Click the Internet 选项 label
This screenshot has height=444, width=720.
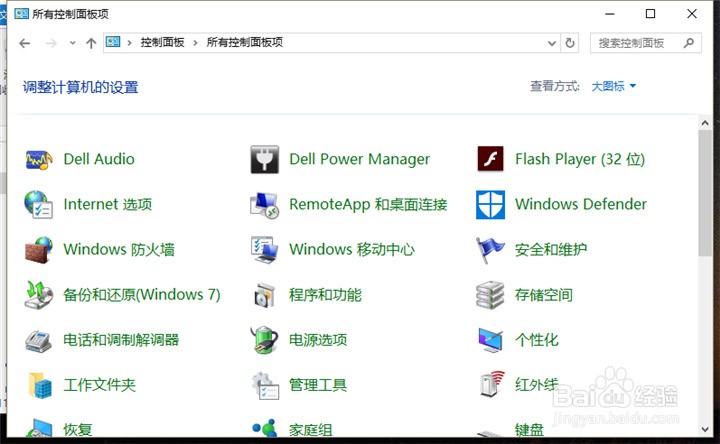[107, 204]
